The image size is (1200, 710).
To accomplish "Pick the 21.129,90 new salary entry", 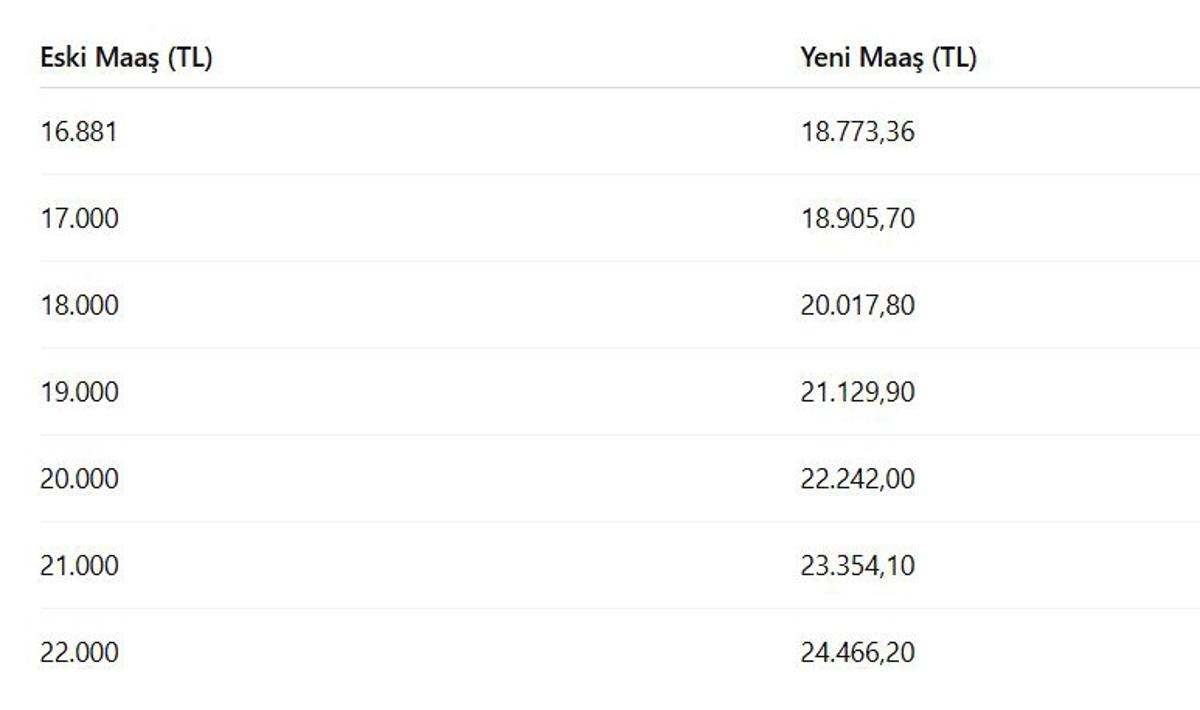I will (x=857, y=392).
